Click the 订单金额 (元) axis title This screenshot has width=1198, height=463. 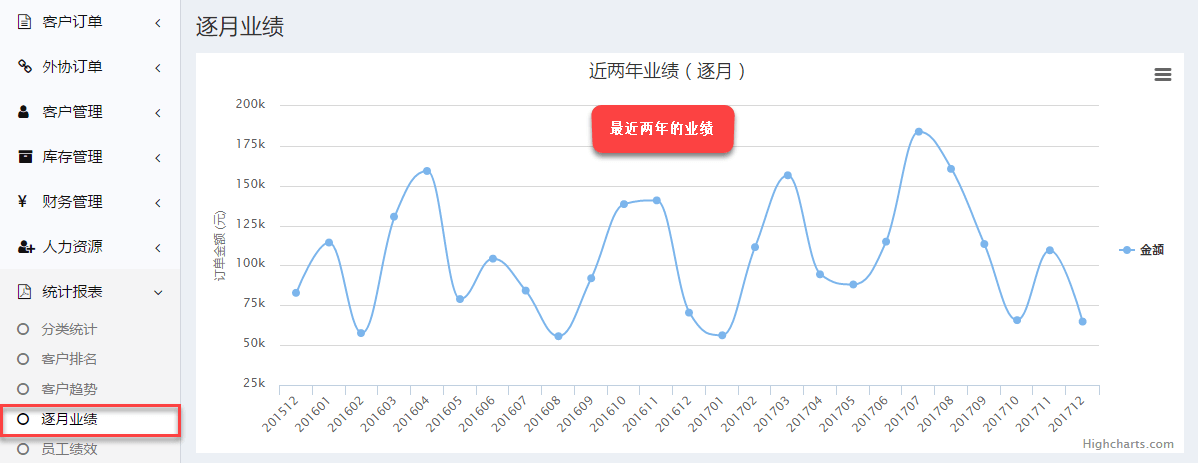[221, 245]
